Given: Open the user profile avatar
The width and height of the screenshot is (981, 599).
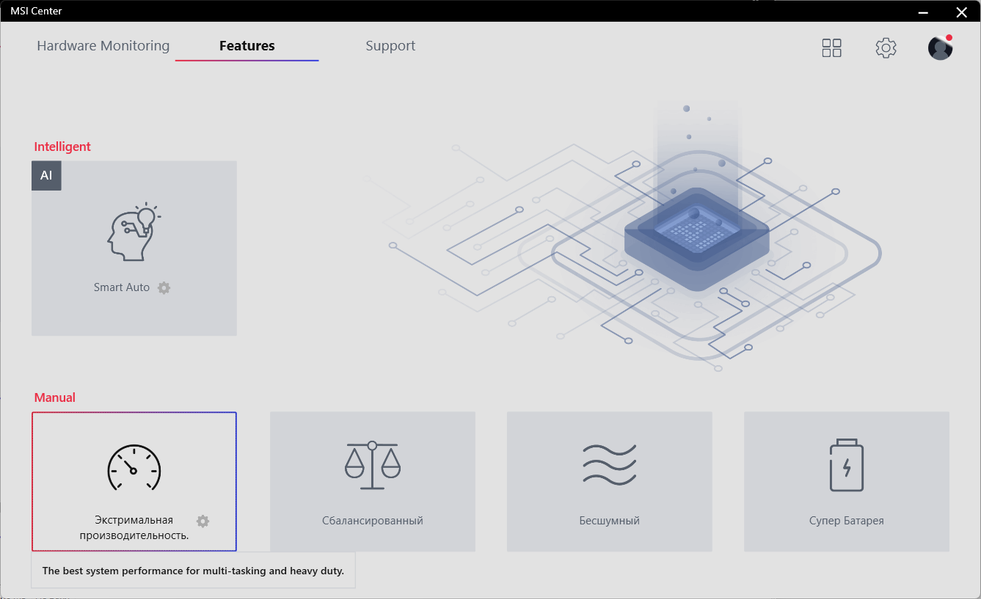Looking at the screenshot, I should 940,48.
